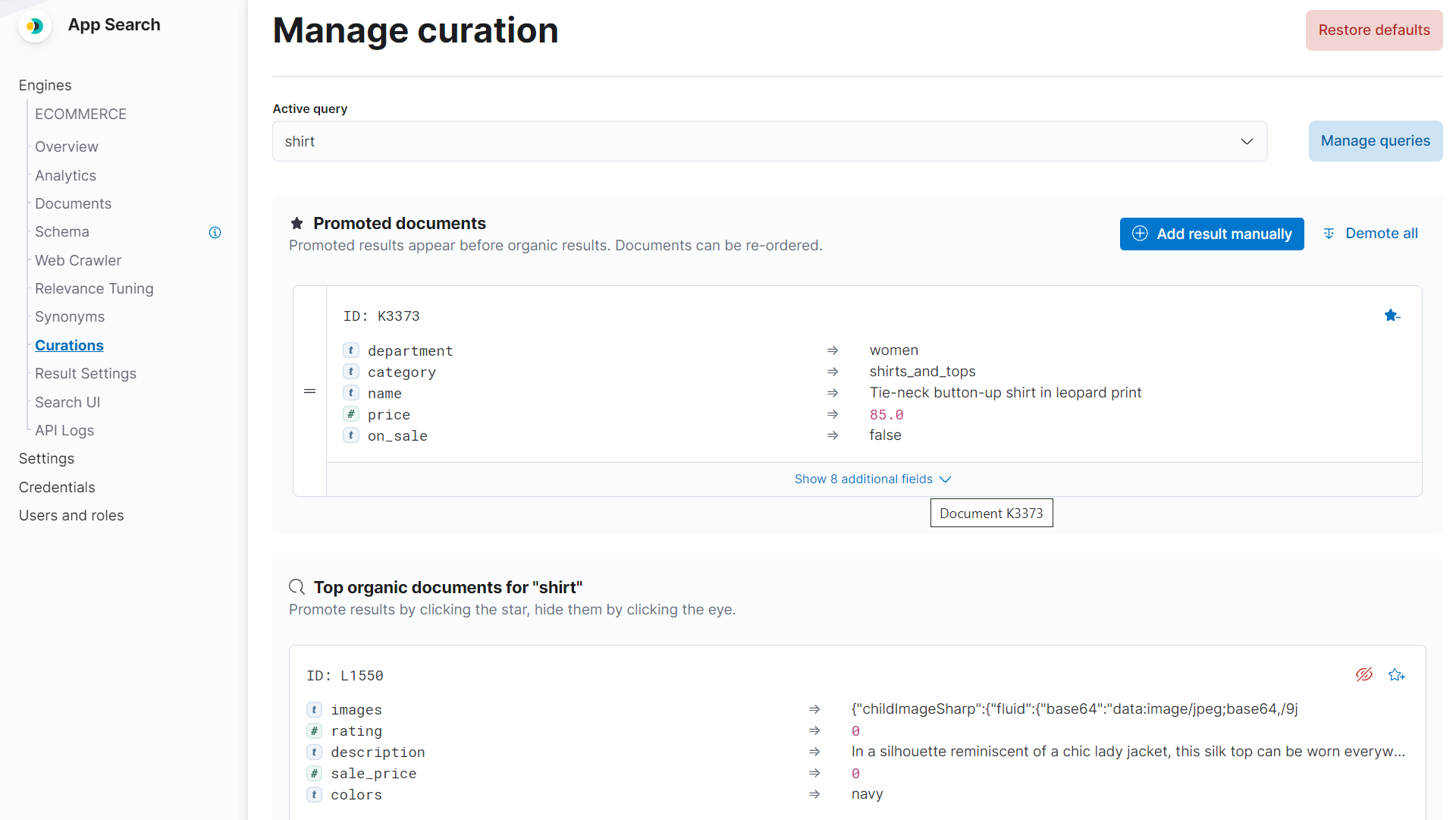Viewport: 1456px width, 820px height.
Task: Click the number-type icon beside the price field
Action: pyautogui.click(x=350, y=413)
